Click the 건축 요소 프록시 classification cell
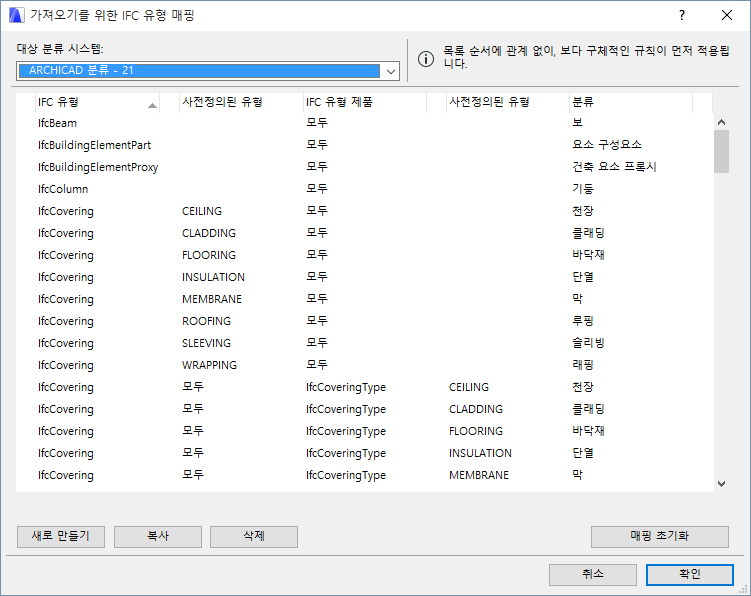 [x=614, y=167]
